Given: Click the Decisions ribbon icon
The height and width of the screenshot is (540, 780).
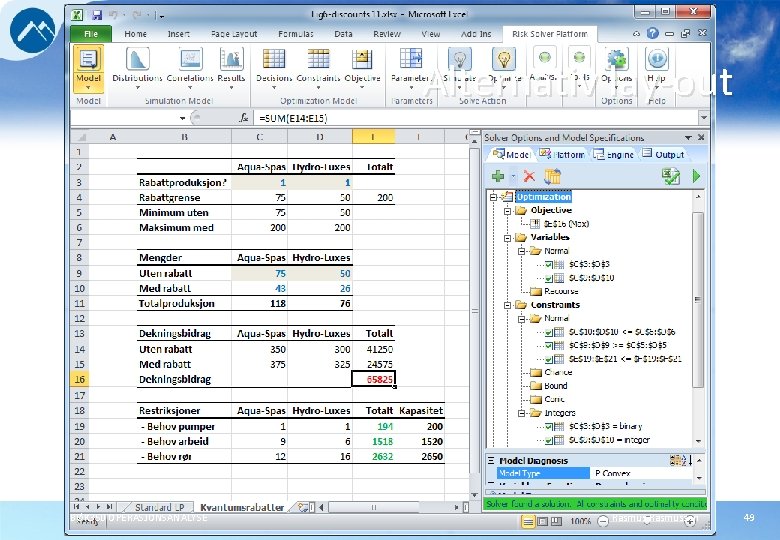Looking at the screenshot, I should pos(274,59).
